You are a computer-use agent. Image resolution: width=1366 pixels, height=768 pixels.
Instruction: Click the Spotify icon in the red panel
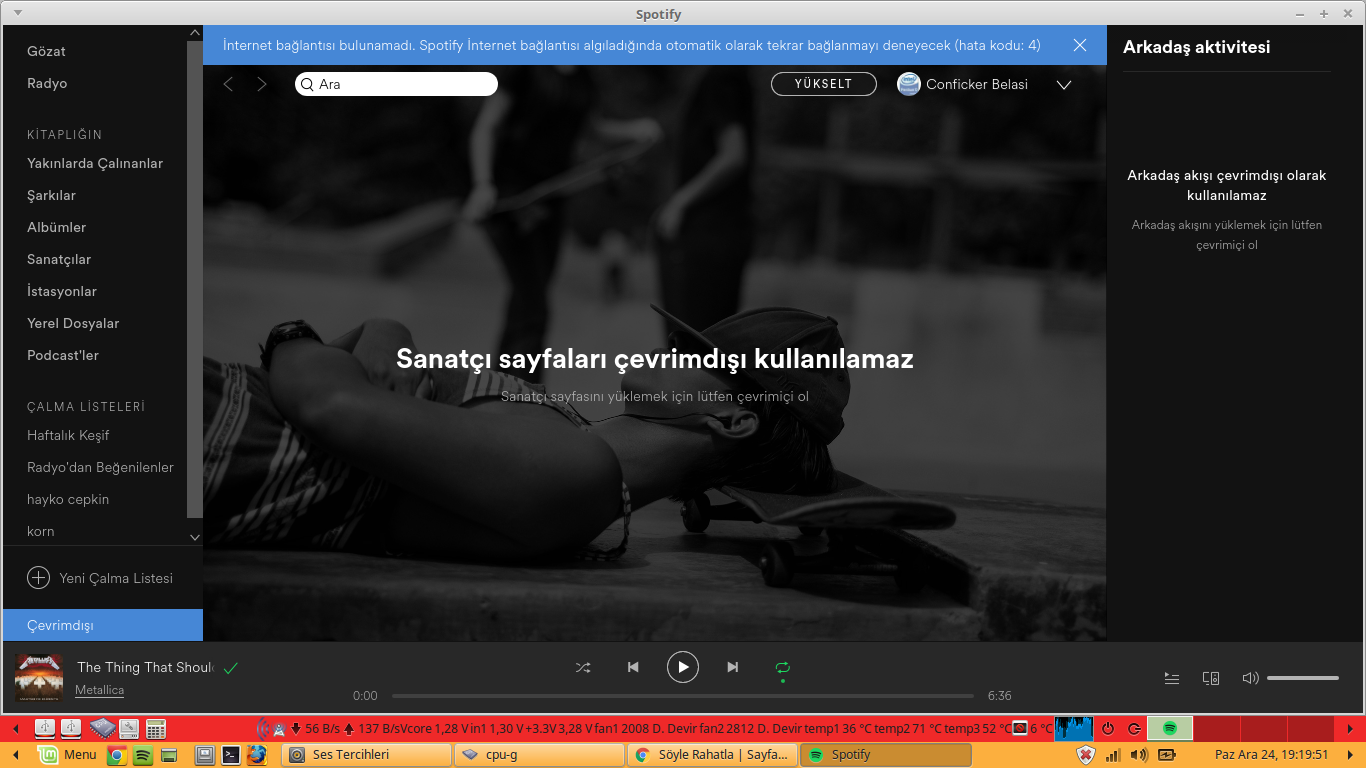click(1170, 728)
